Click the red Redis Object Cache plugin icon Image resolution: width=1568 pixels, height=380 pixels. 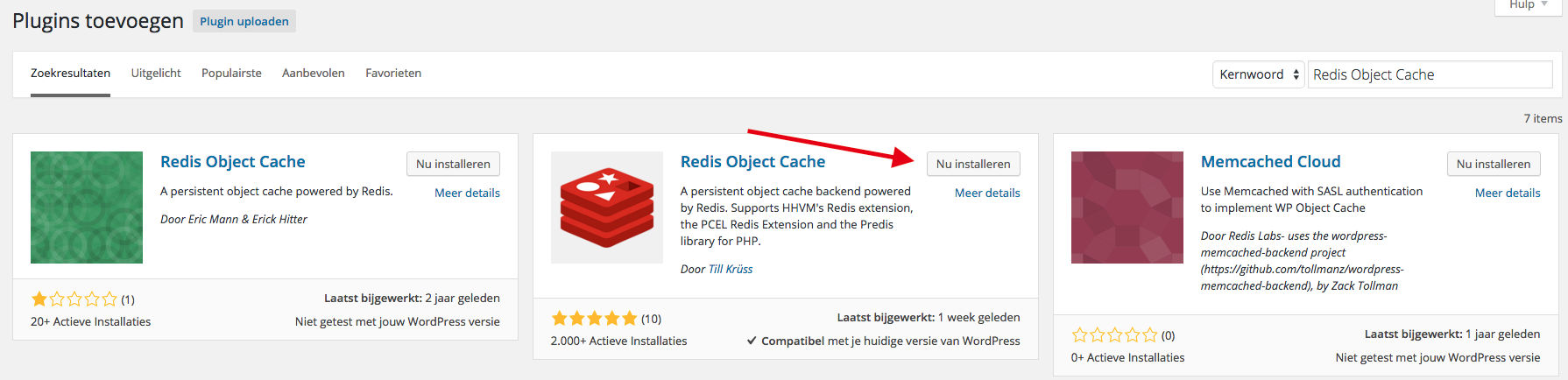click(x=606, y=208)
